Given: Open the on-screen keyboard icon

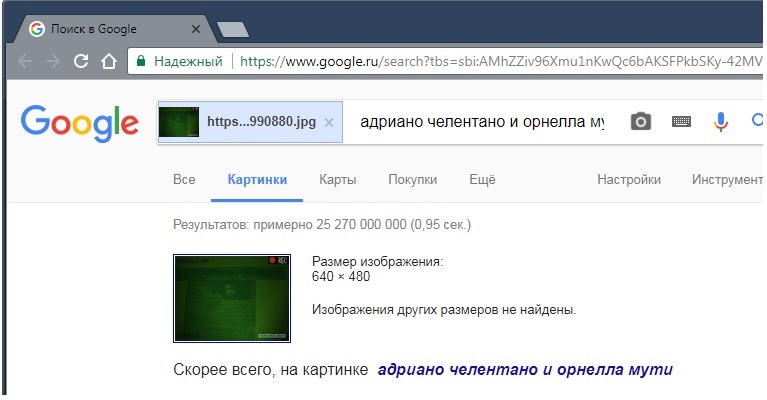Looking at the screenshot, I should (681, 121).
